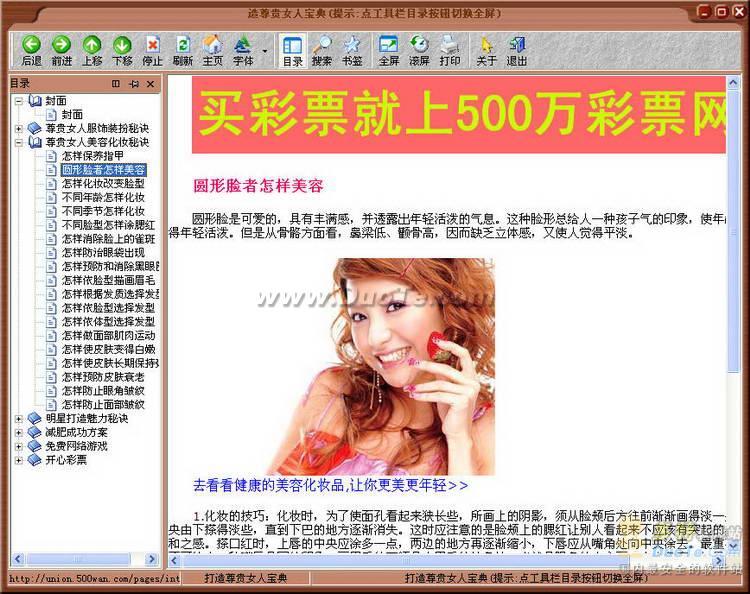Click the 上移 up arrow icon

(92, 45)
